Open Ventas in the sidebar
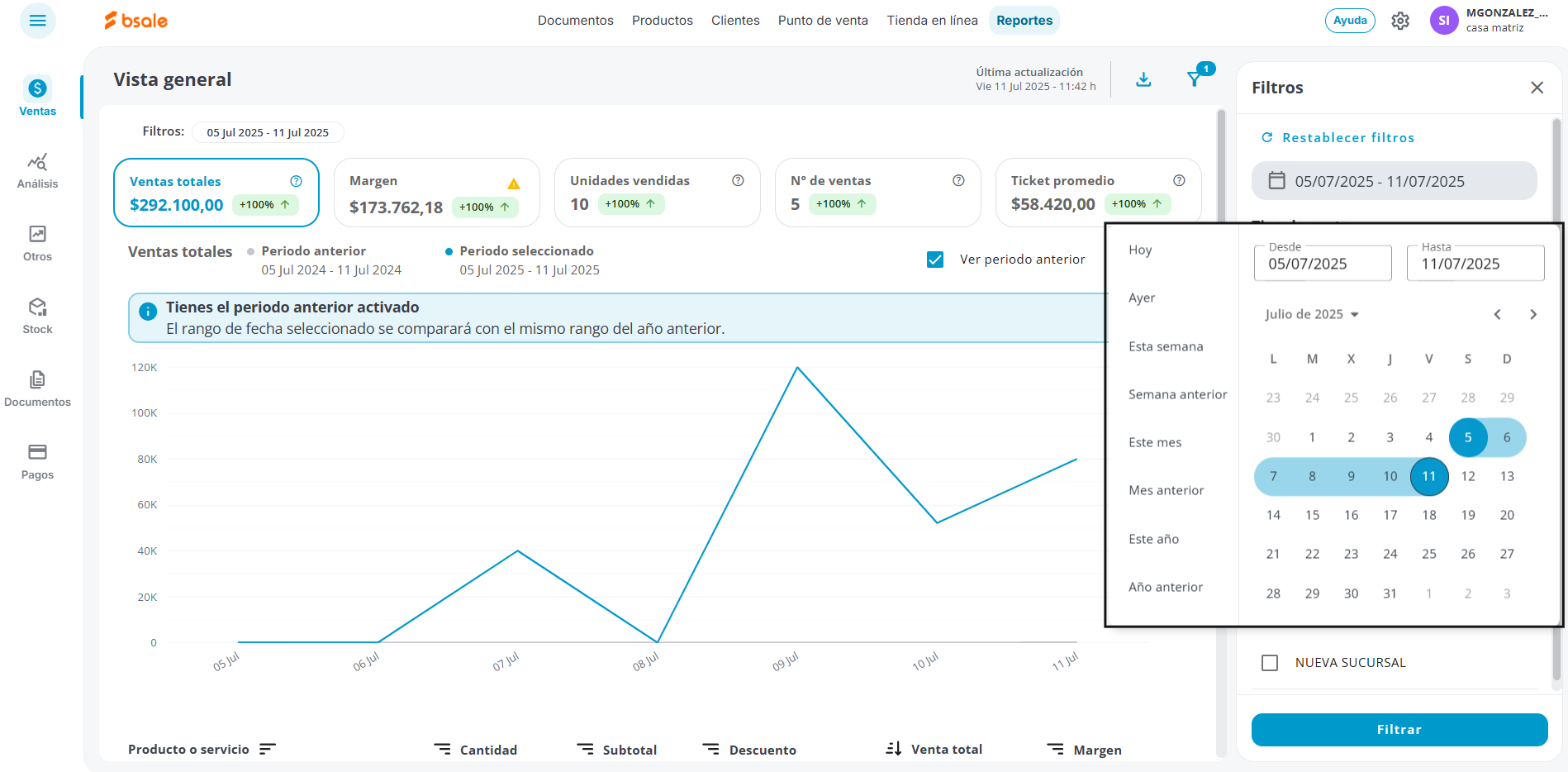Image resolution: width=1568 pixels, height=772 pixels. (x=38, y=98)
